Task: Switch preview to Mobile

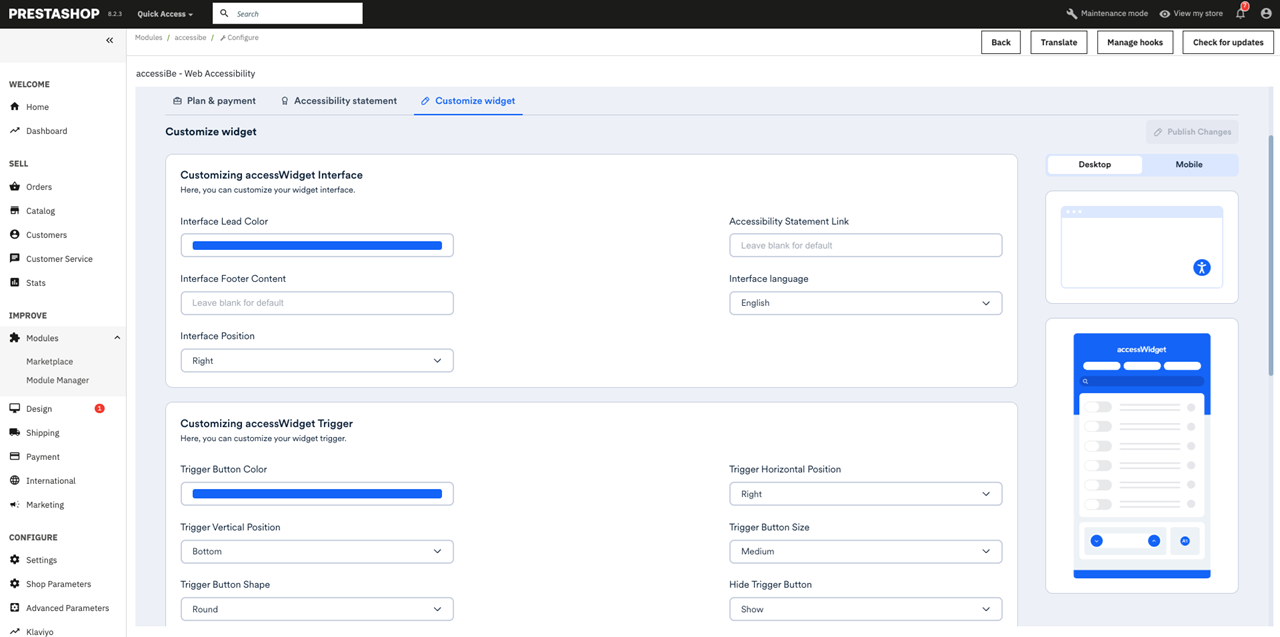Action: tap(1189, 164)
